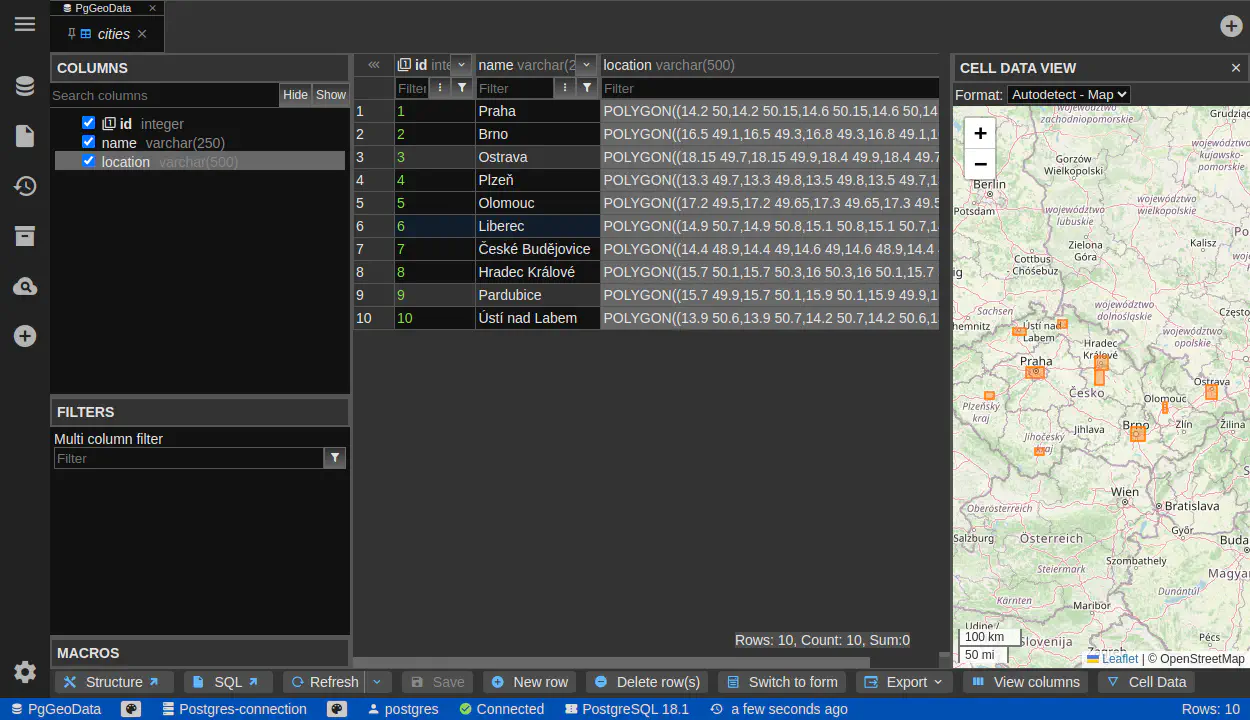Open the Refresh dropdown arrow
Viewport: 1250px width, 720px height.
point(377,682)
